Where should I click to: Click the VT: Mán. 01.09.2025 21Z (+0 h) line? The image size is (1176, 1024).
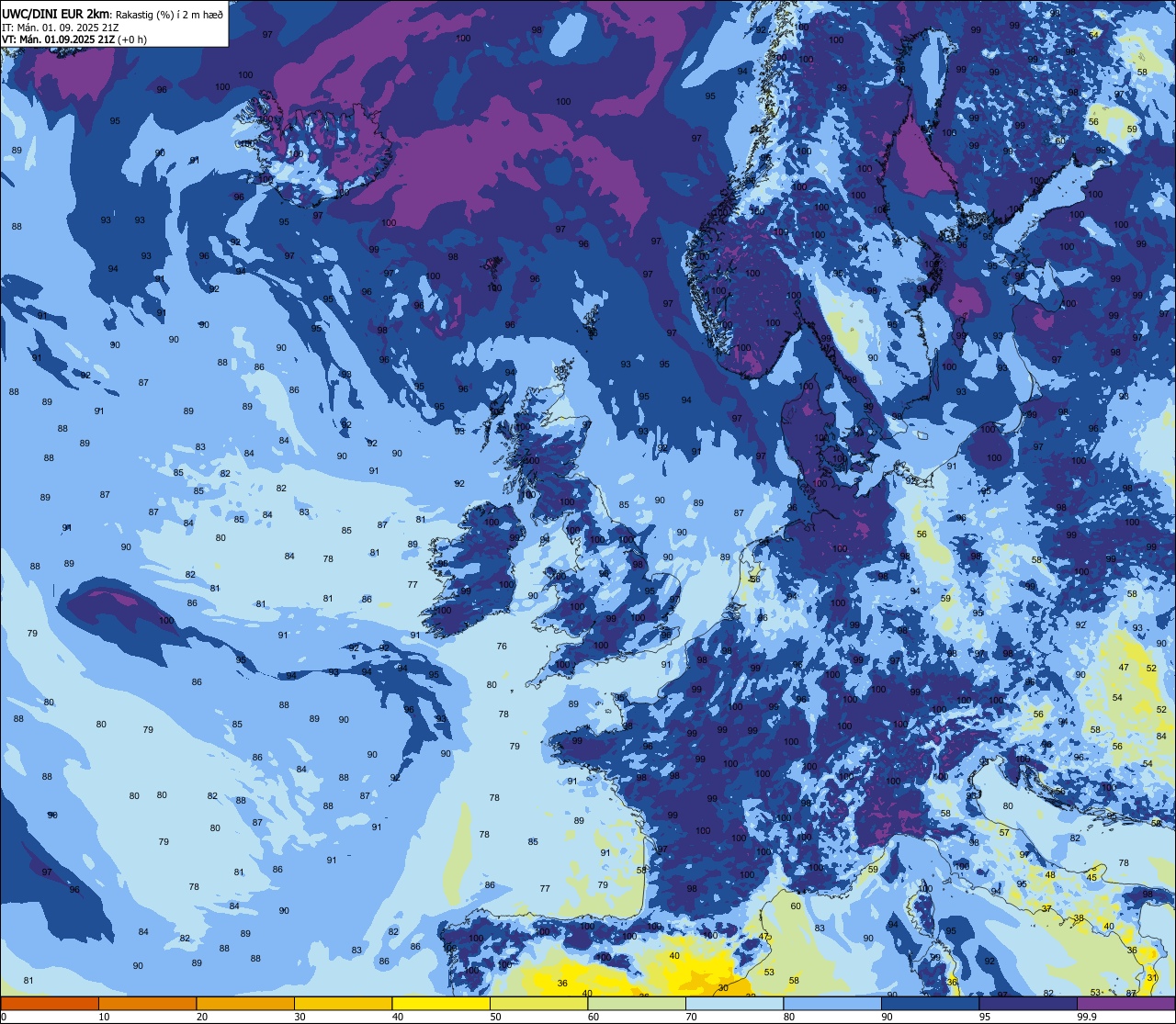click(x=74, y=39)
